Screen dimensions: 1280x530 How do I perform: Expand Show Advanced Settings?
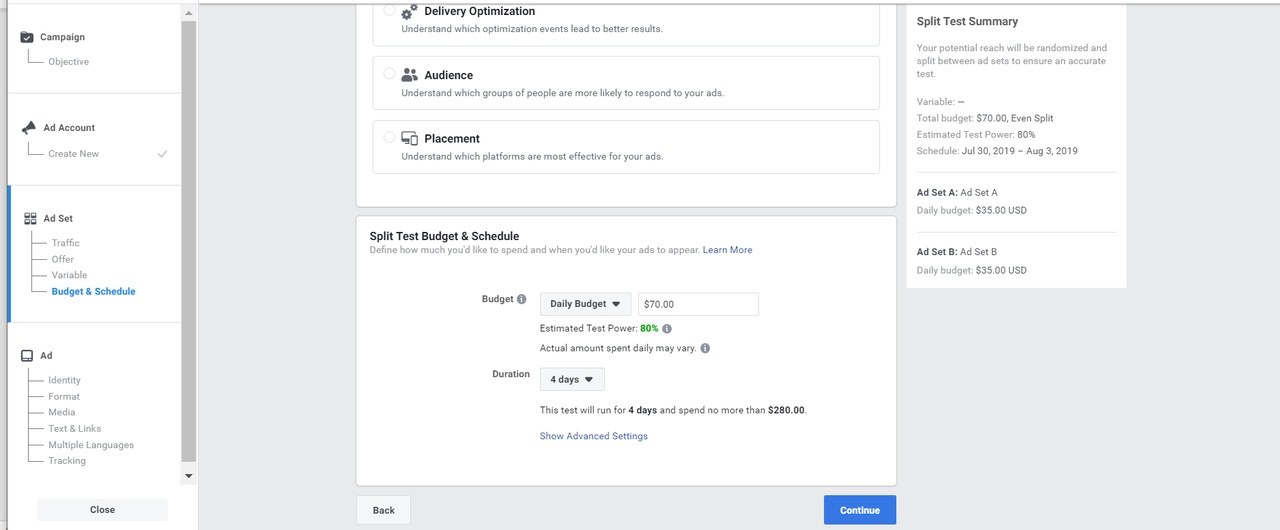tap(594, 436)
